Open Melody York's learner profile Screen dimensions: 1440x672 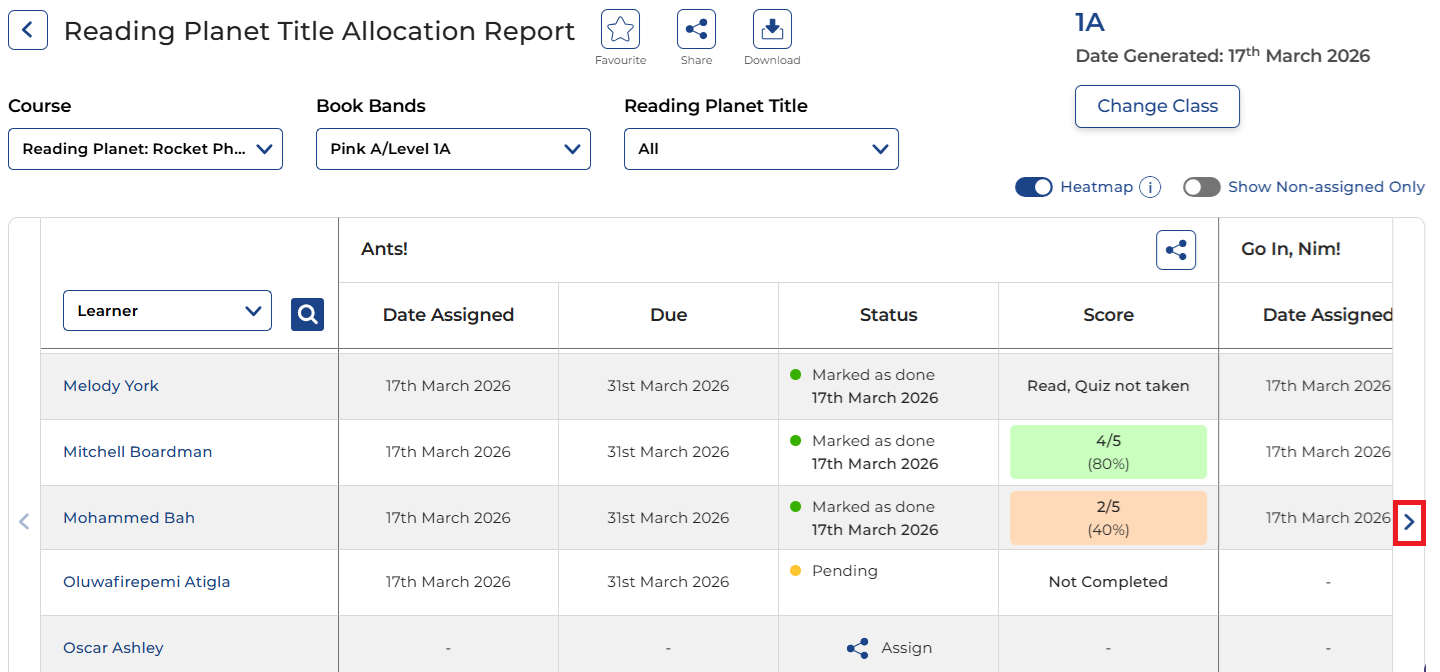111,386
